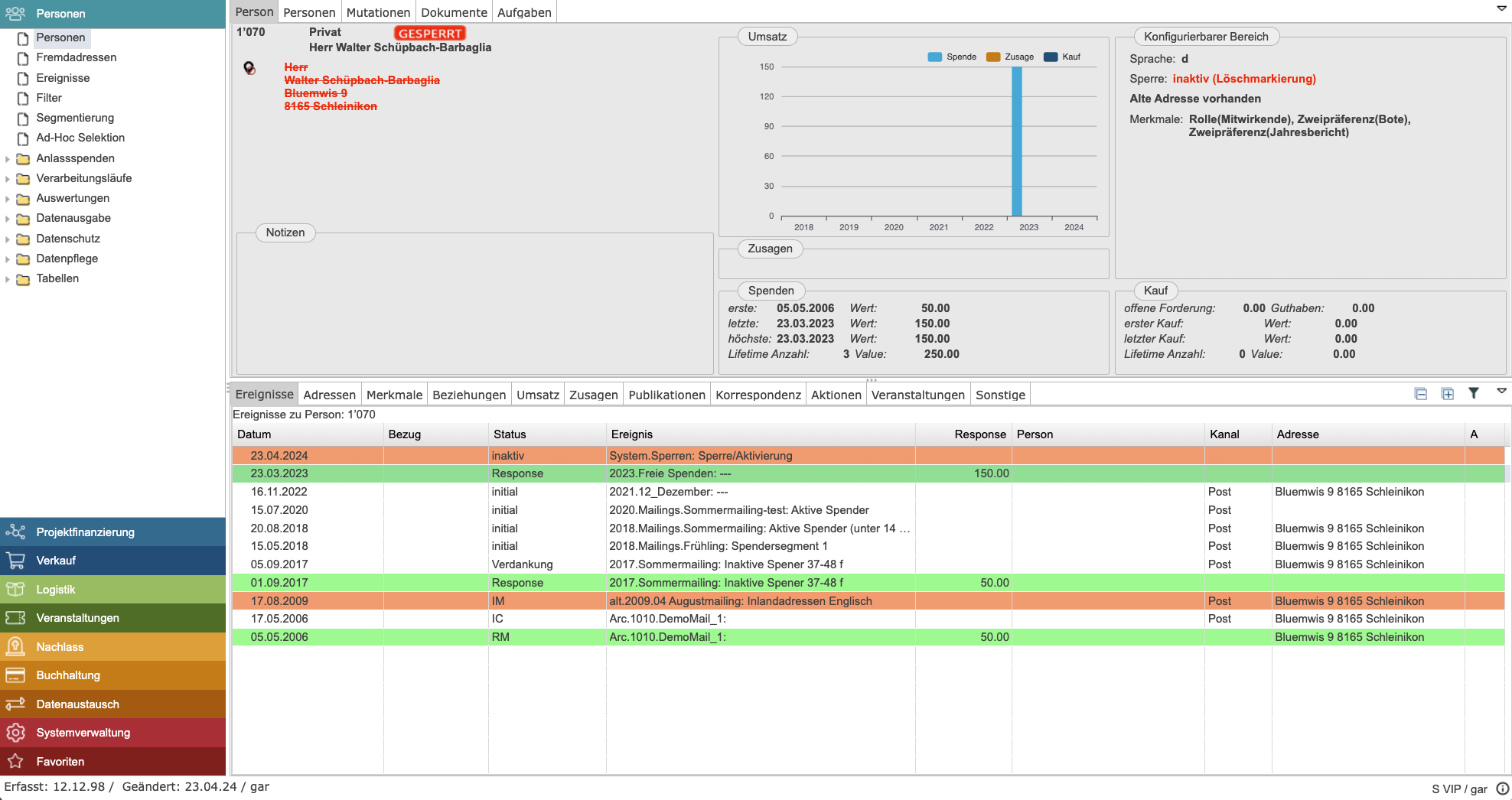
Task: Toggle the Spende legend entry in chart
Action: tap(952, 57)
